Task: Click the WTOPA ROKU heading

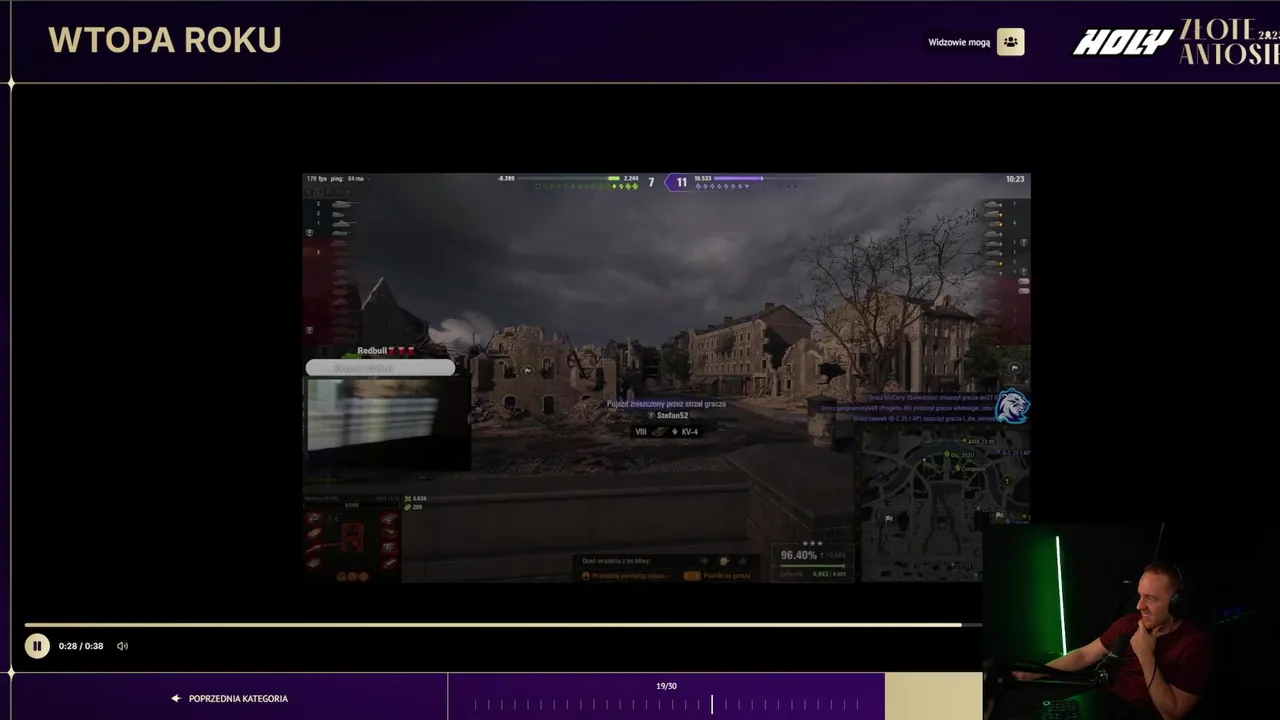Action: click(165, 40)
